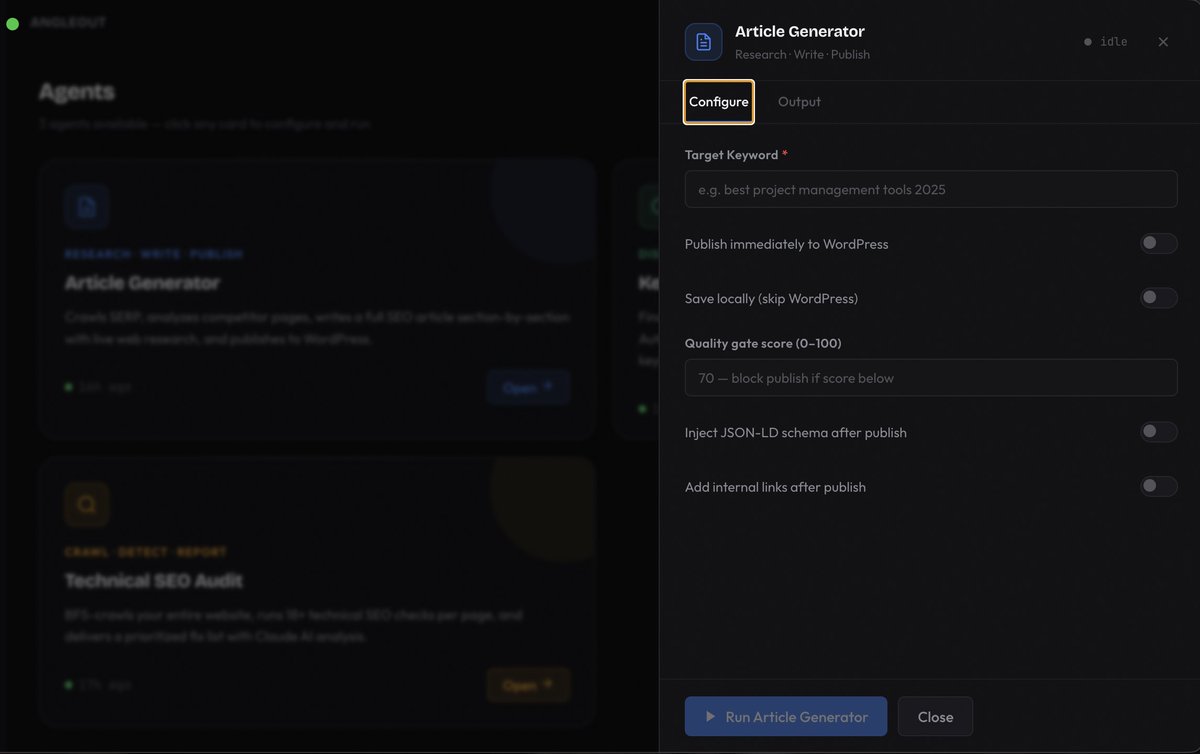Click the green status dot at top left
This screenshot has width=1200, height=754.
point(13,22)
